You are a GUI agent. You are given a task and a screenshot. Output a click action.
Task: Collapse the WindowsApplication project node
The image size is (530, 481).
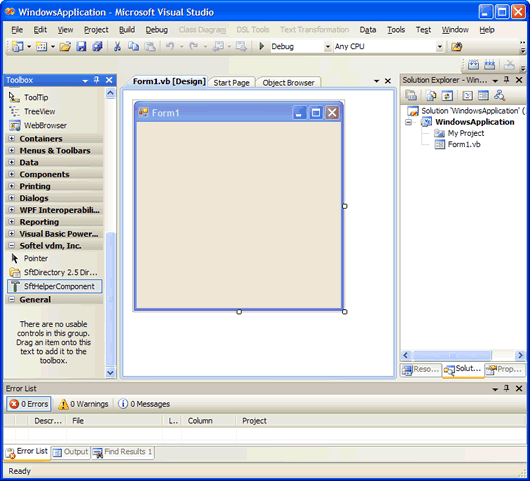(408, 122)
